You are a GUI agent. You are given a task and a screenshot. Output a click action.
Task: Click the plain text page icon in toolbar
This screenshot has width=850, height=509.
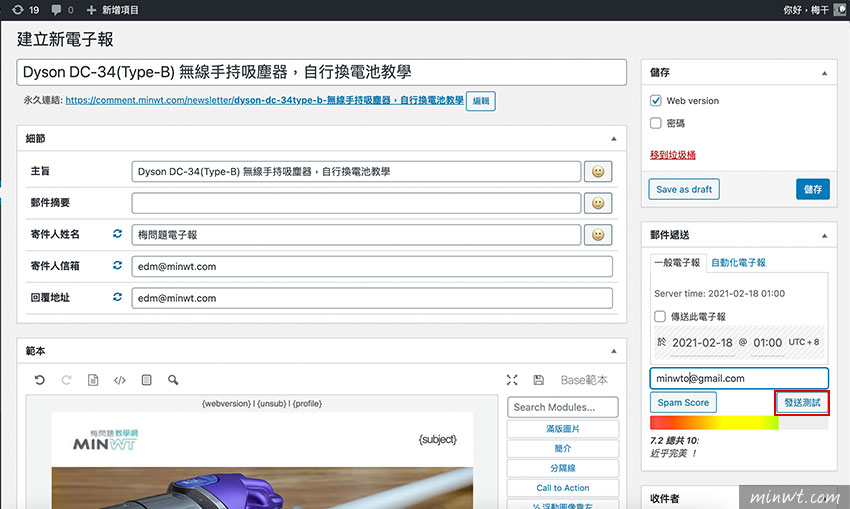coord(146,380)
